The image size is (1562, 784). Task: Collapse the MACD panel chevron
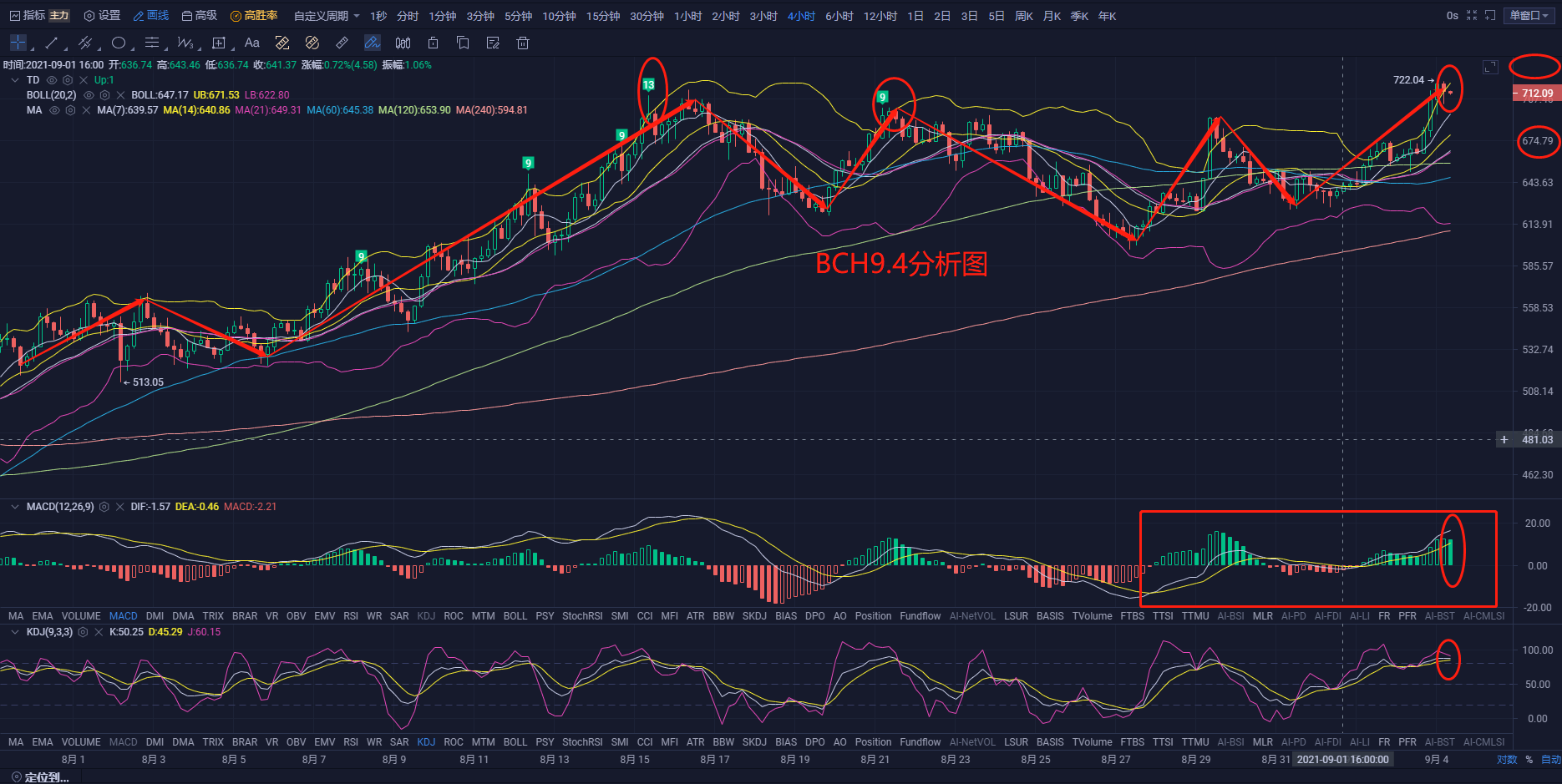[14, 507]
